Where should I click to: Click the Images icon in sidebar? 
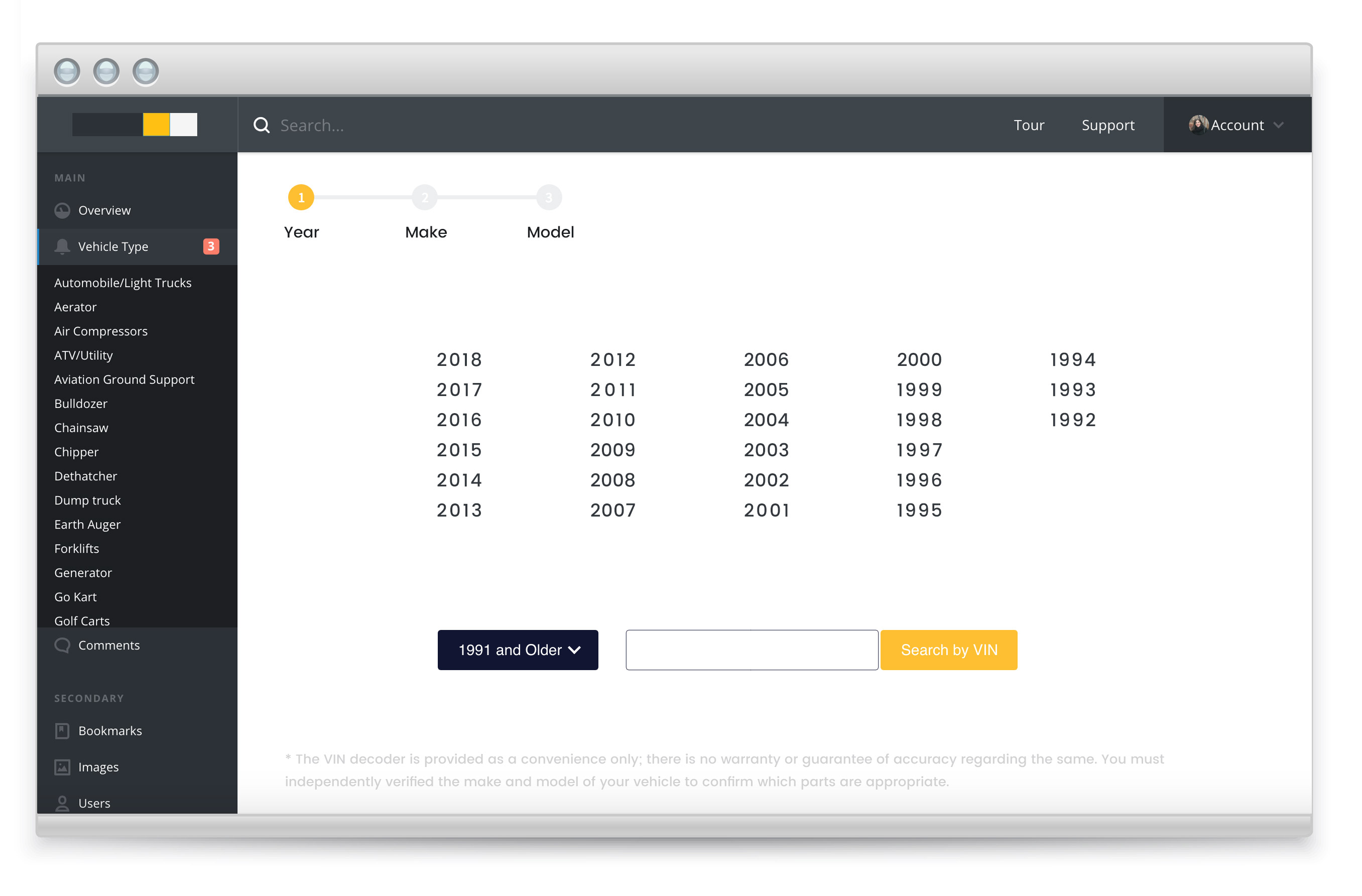pyautogui.click(x=62, y=767)
